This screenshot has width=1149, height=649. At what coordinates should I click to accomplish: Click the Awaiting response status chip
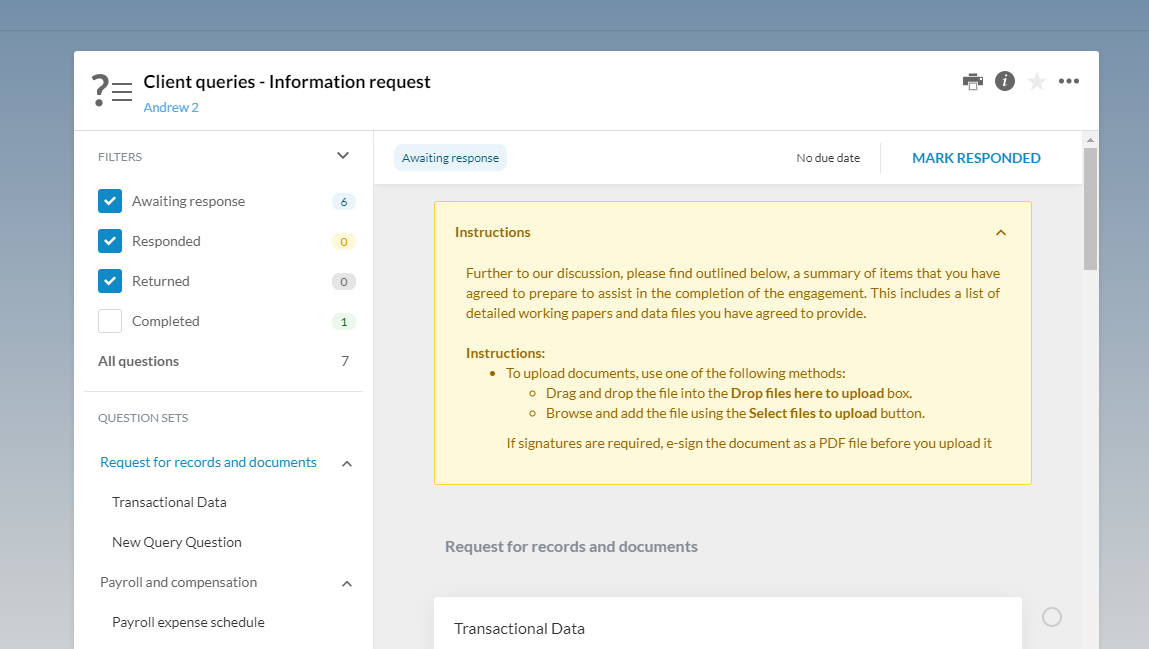pyautogui.click(x=450, y=157)
